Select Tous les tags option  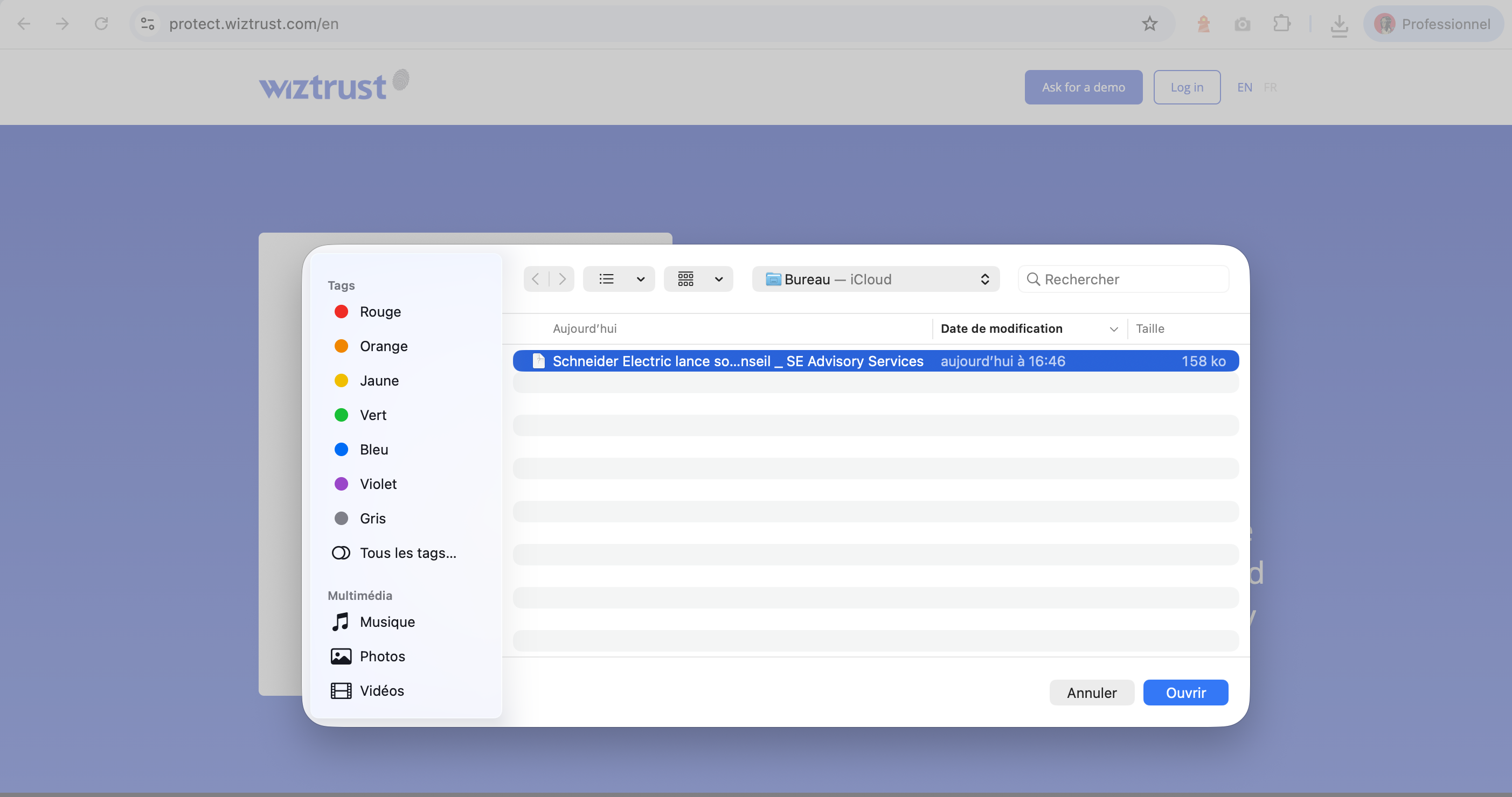tap(407, 553)
